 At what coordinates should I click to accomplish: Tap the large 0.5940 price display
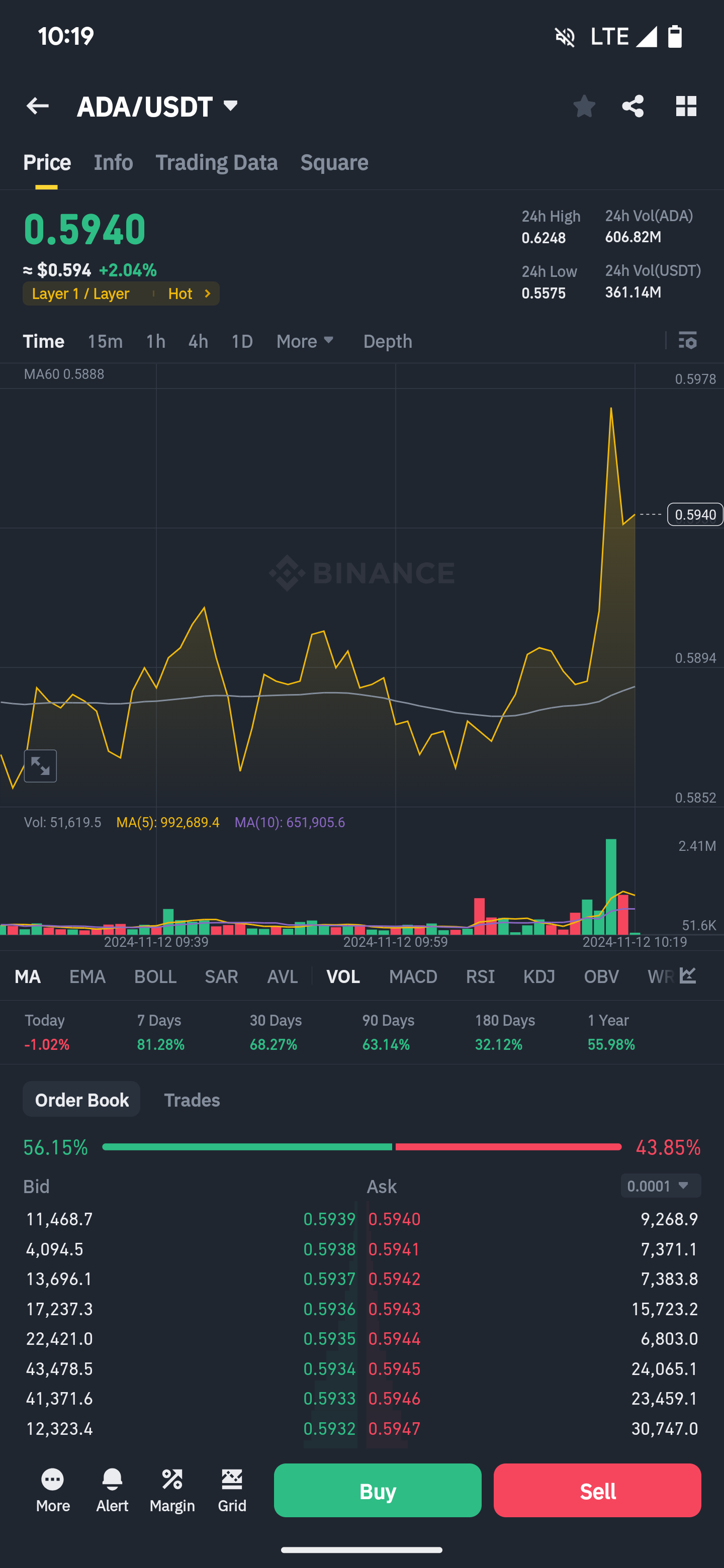coord(84,230)
